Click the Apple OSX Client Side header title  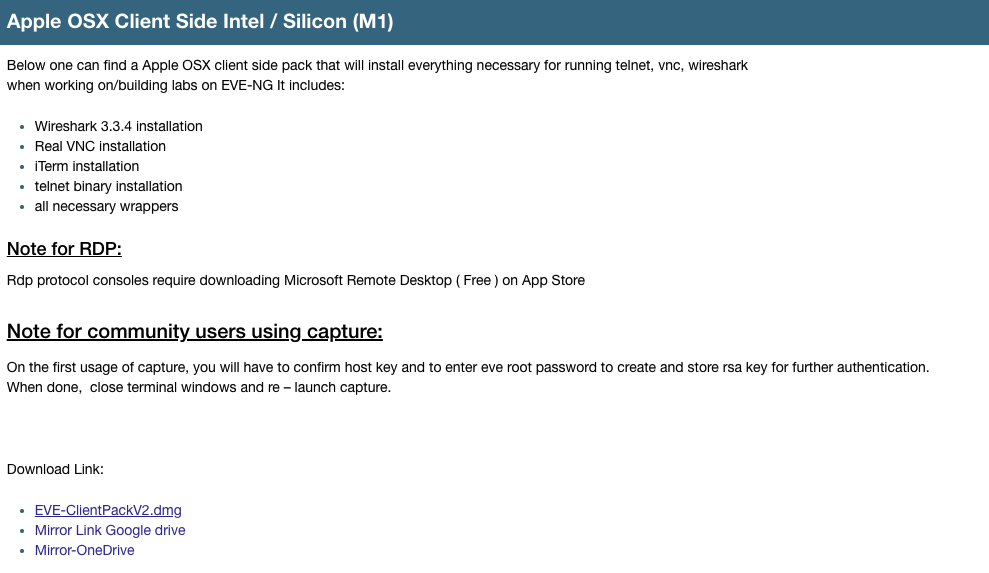click(200, 21)
